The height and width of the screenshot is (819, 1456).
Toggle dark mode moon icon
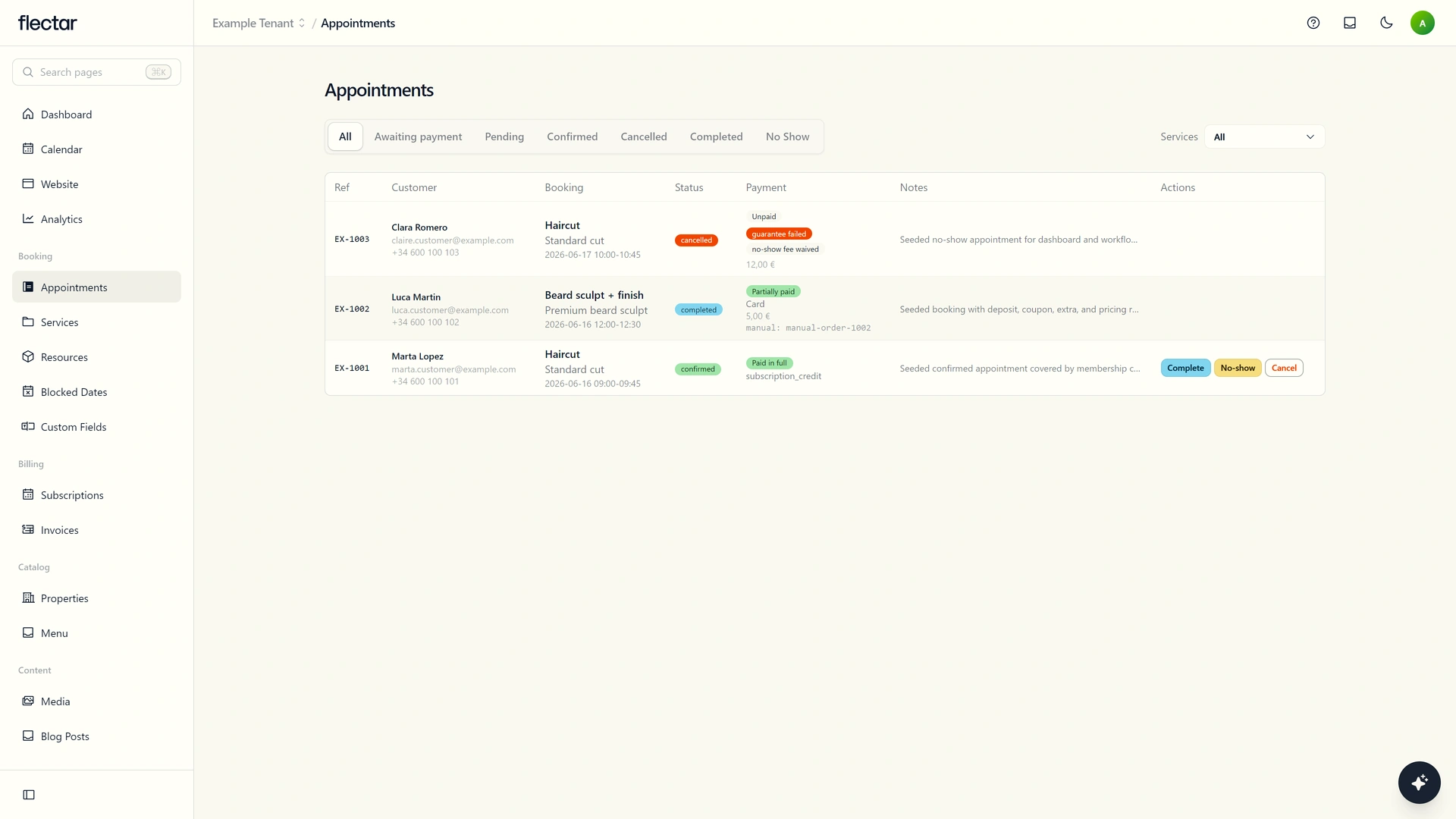(1386, 23)
